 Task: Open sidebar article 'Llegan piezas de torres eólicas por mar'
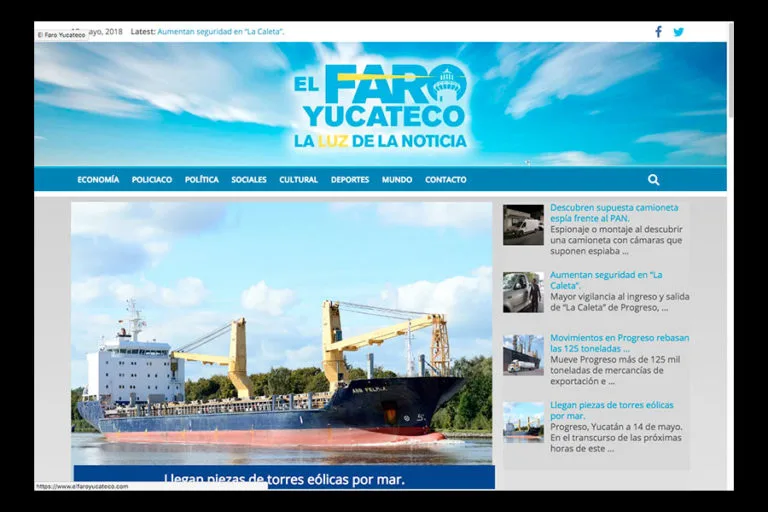click(x=611, y=410)
